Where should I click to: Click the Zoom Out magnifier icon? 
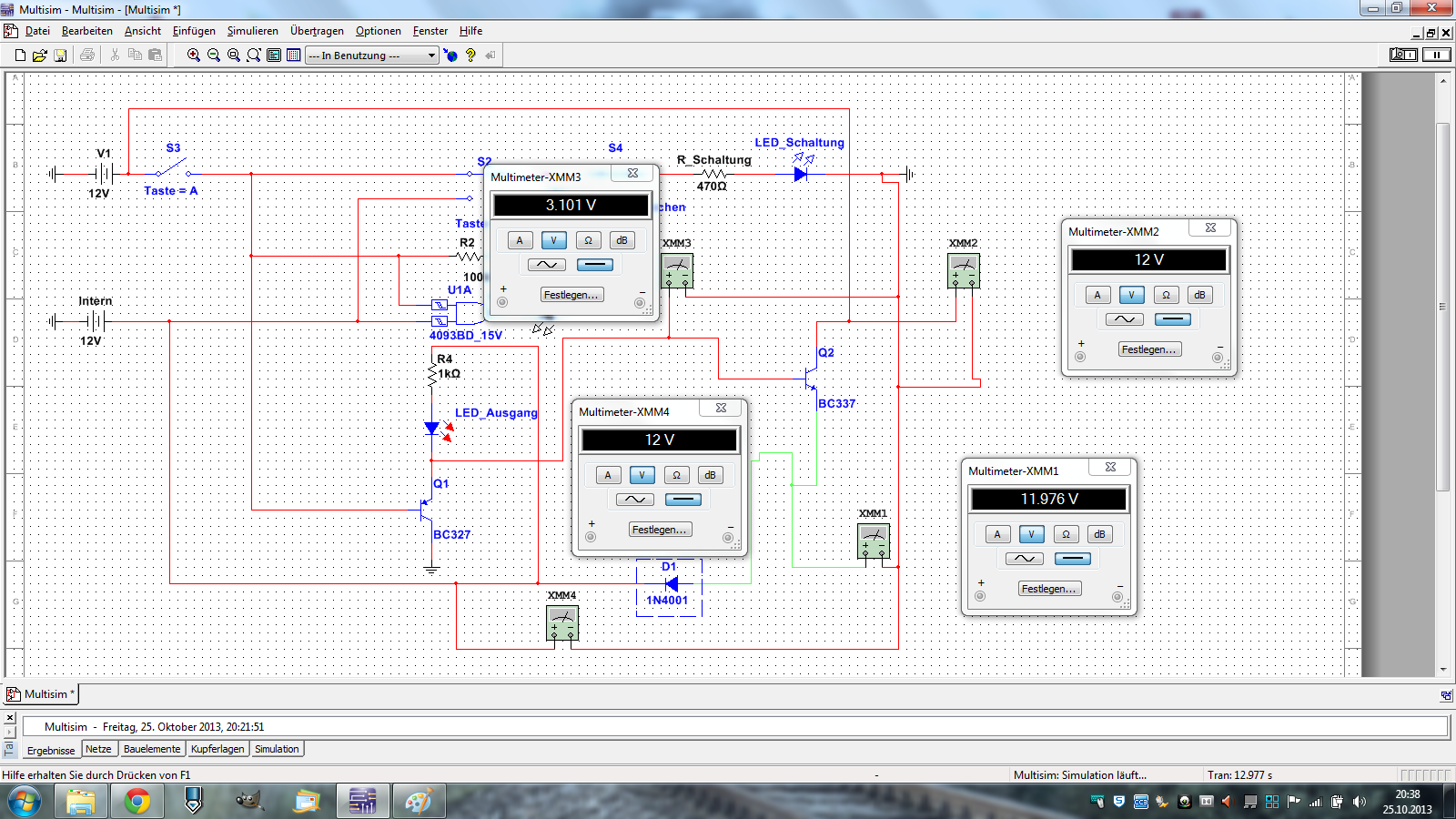tap(214, 56)
